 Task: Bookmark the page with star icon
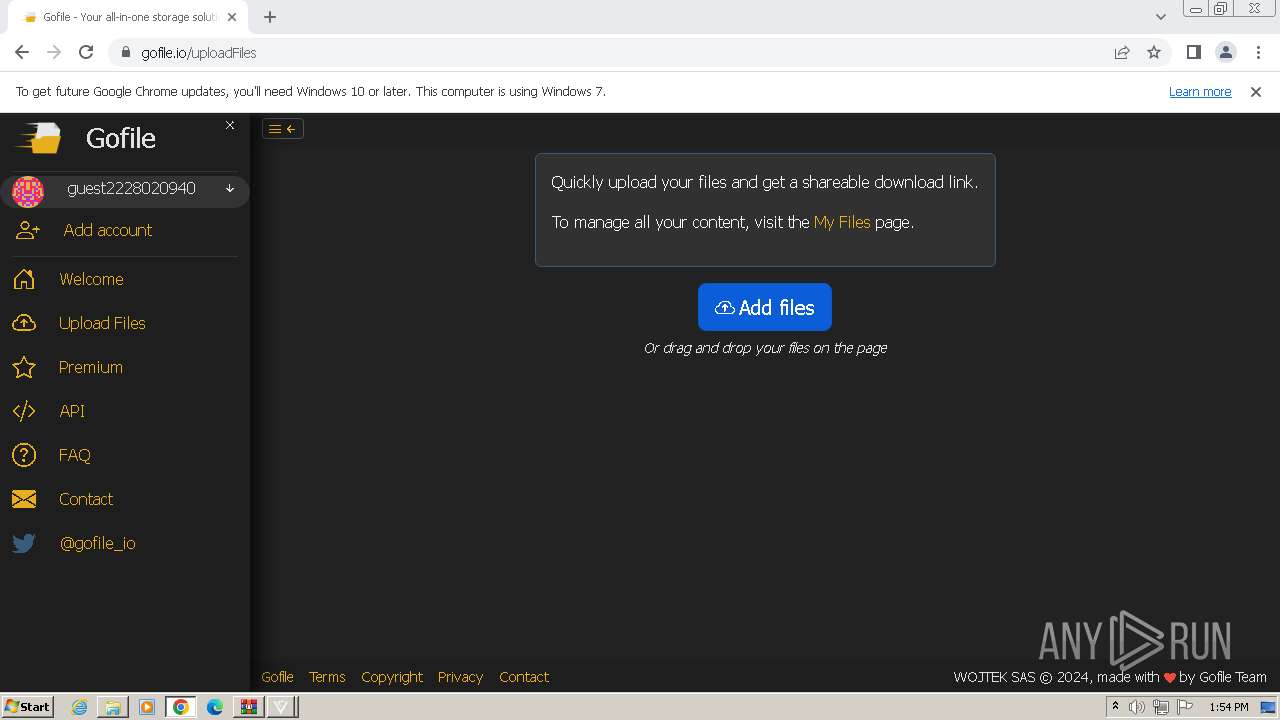[x=1154, y=52]
